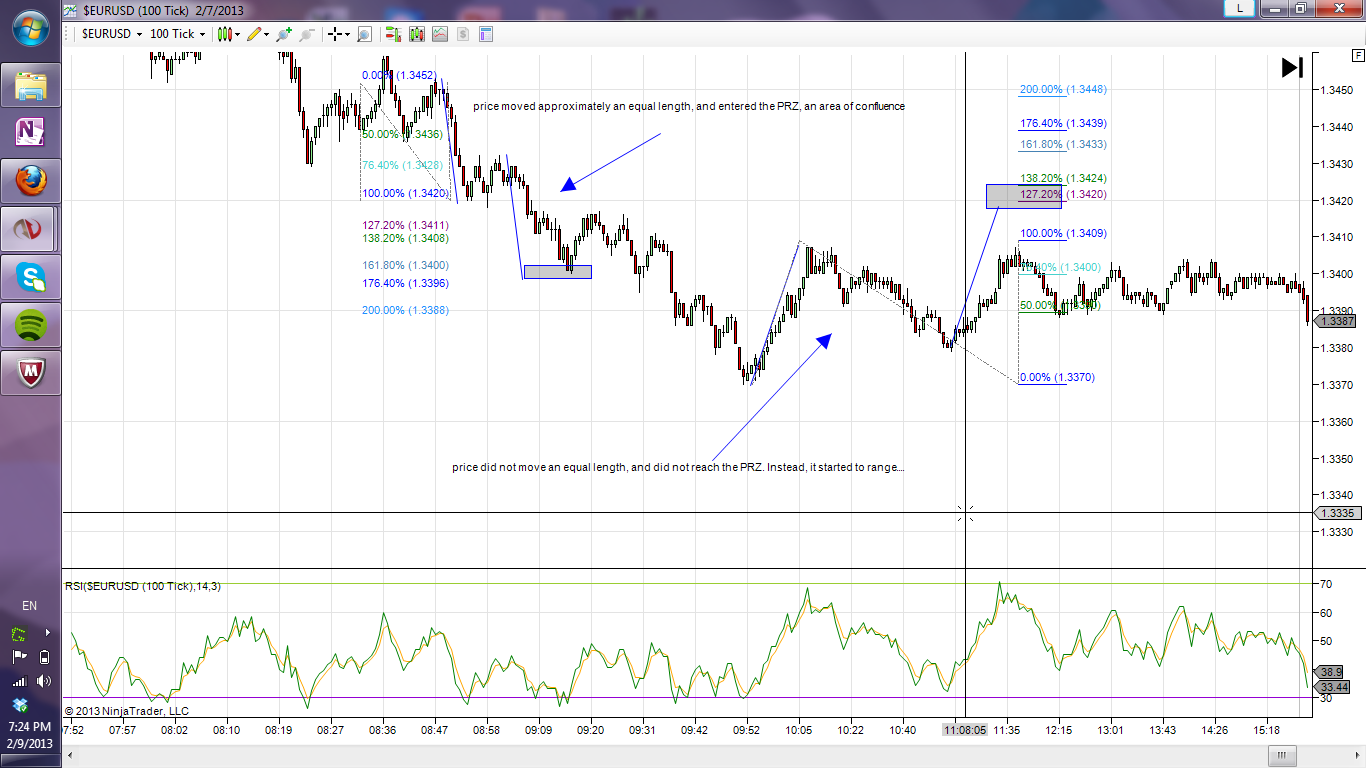Click the Zoom Out magnifier icon

point(306,34)
